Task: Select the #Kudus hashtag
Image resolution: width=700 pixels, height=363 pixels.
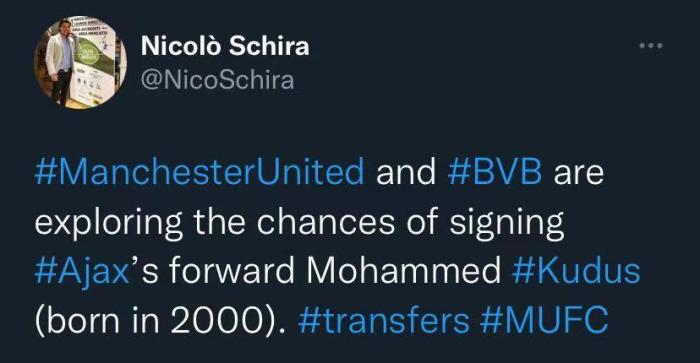Action: [576, 271]
